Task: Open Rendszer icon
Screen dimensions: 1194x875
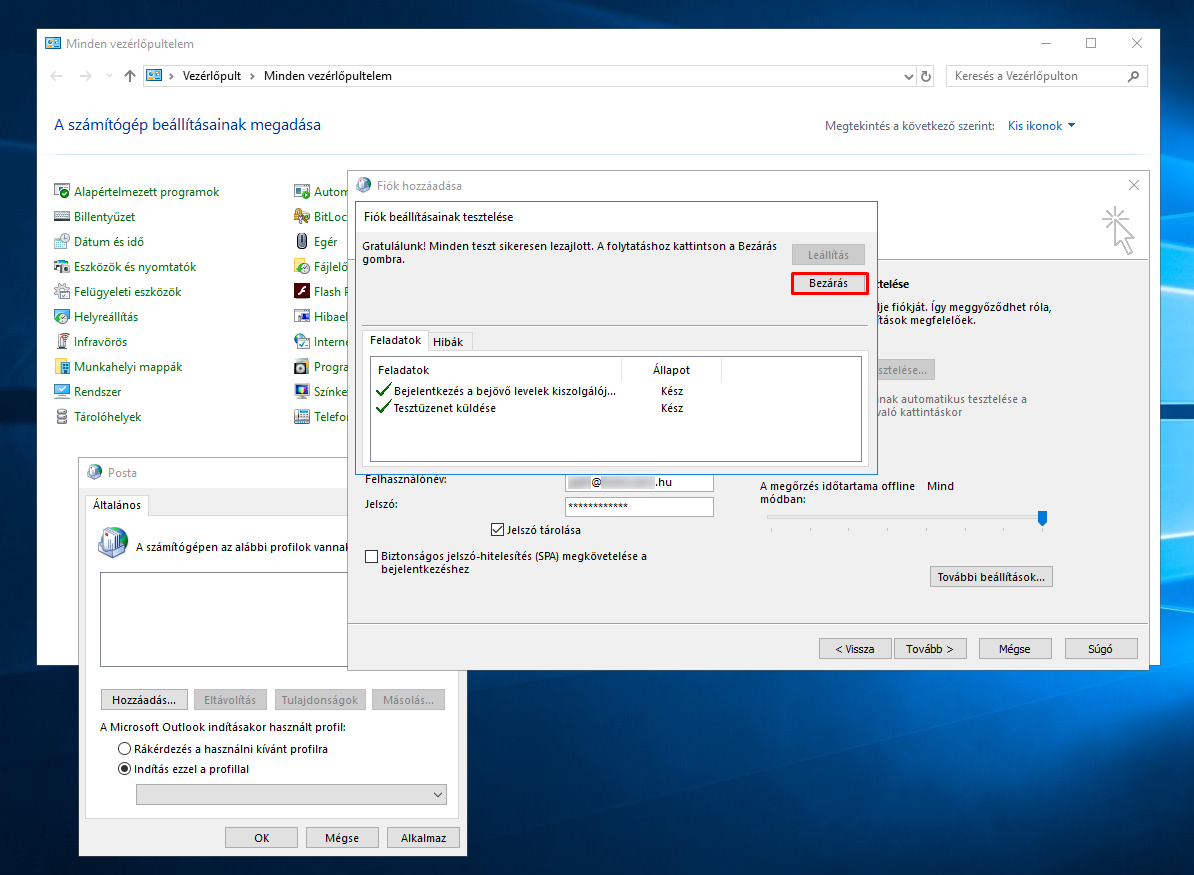Action: click(62, 391)
